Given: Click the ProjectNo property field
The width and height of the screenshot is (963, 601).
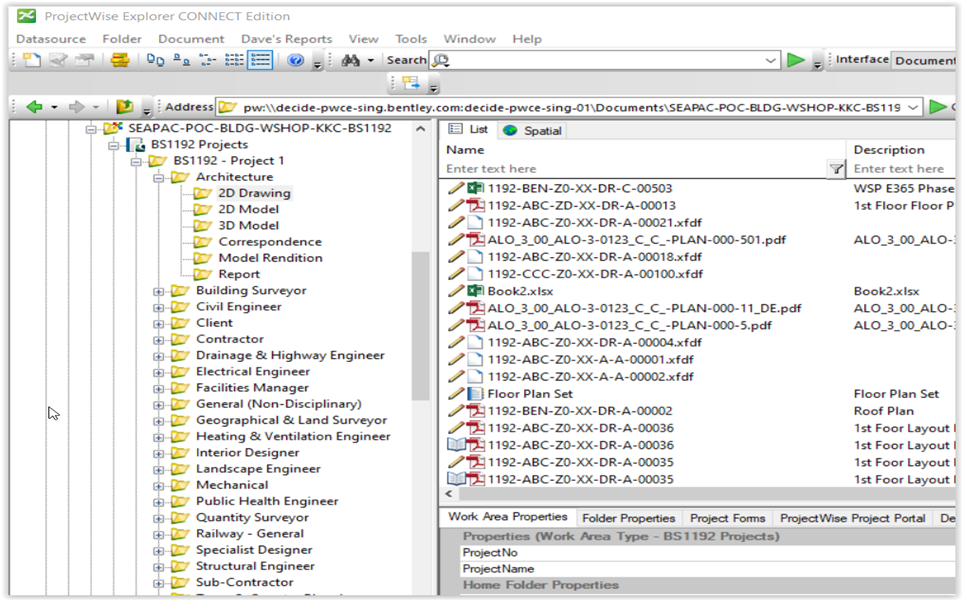Looking at the screenshot, I should click(708, 553).
